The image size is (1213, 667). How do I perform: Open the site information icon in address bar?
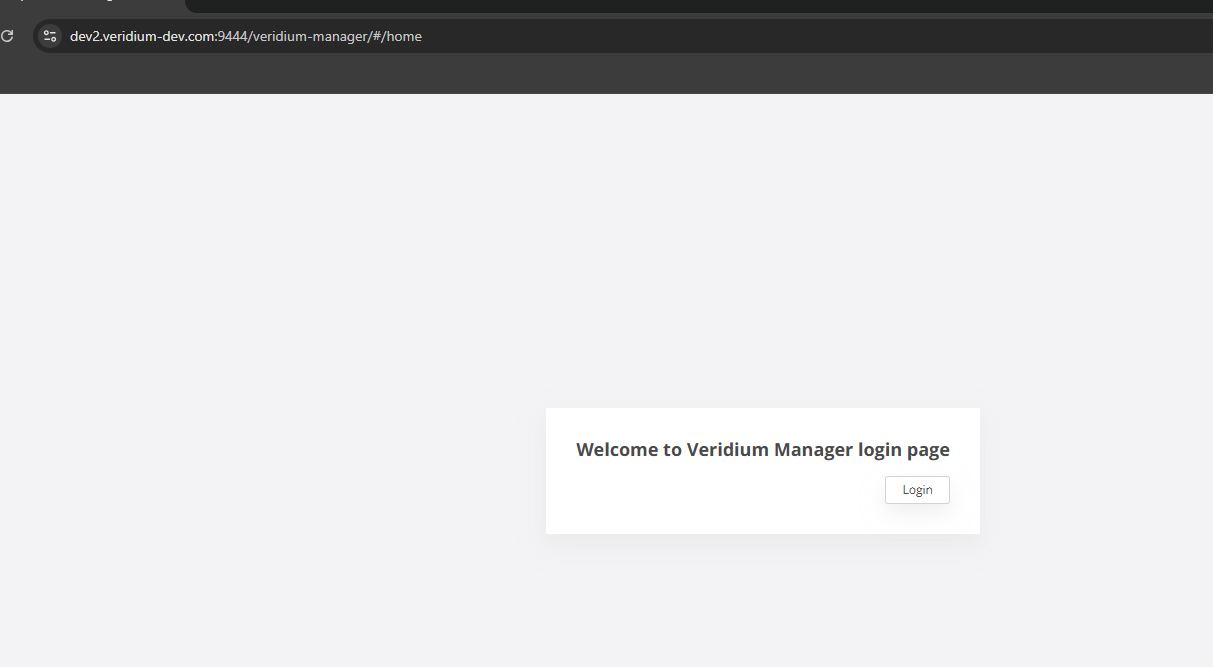50,36
